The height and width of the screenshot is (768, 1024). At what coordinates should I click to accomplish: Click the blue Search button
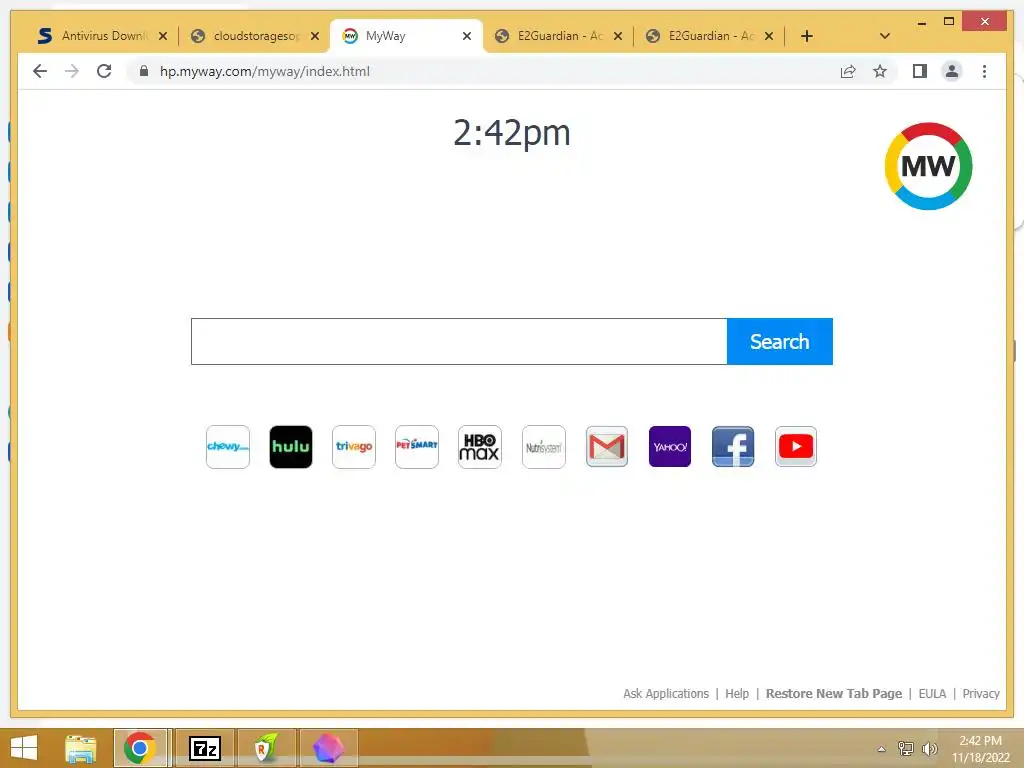(780, 342)
